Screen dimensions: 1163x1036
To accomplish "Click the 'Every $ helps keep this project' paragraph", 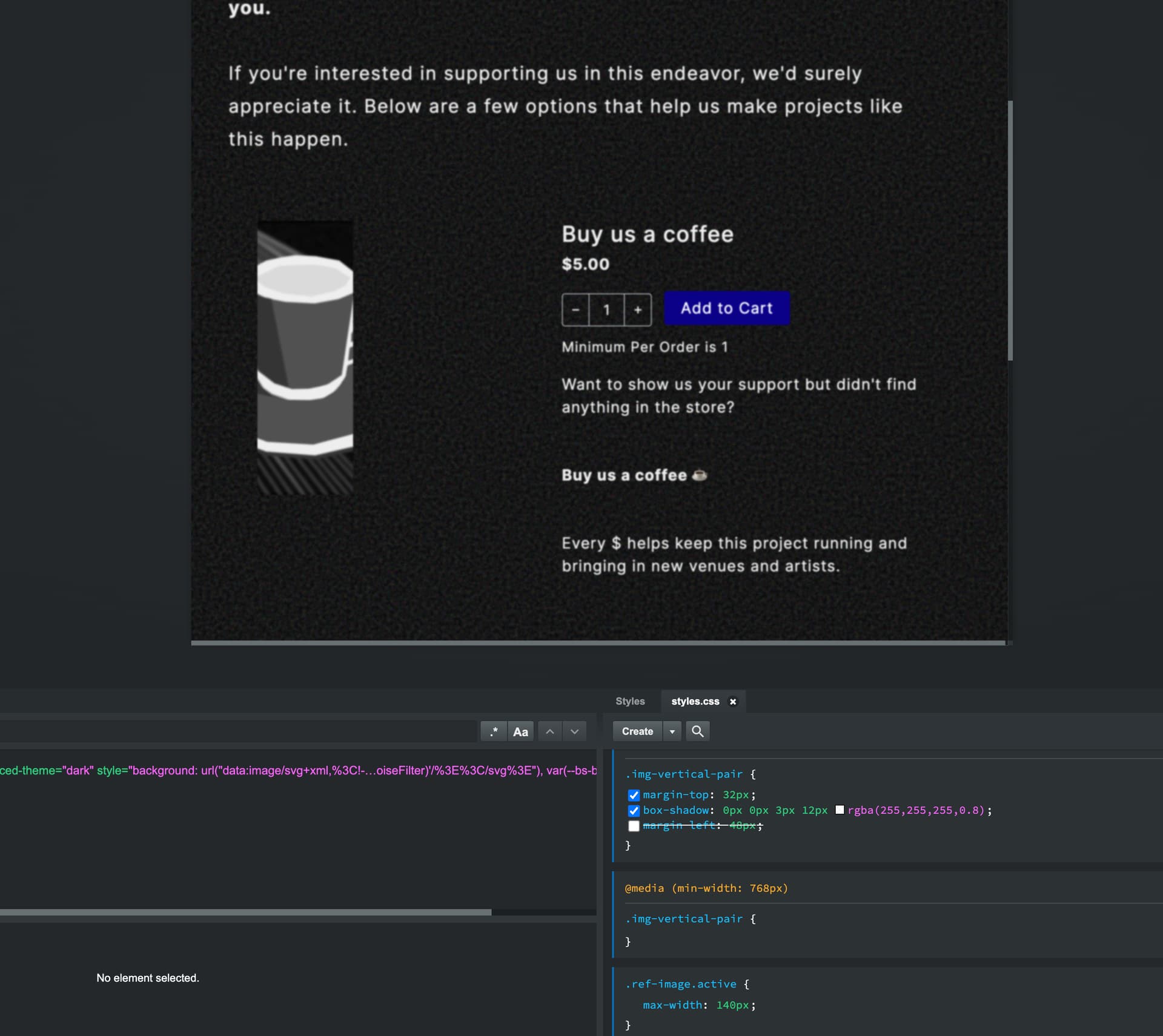I will pyautogui.click(x=734, y=555).
